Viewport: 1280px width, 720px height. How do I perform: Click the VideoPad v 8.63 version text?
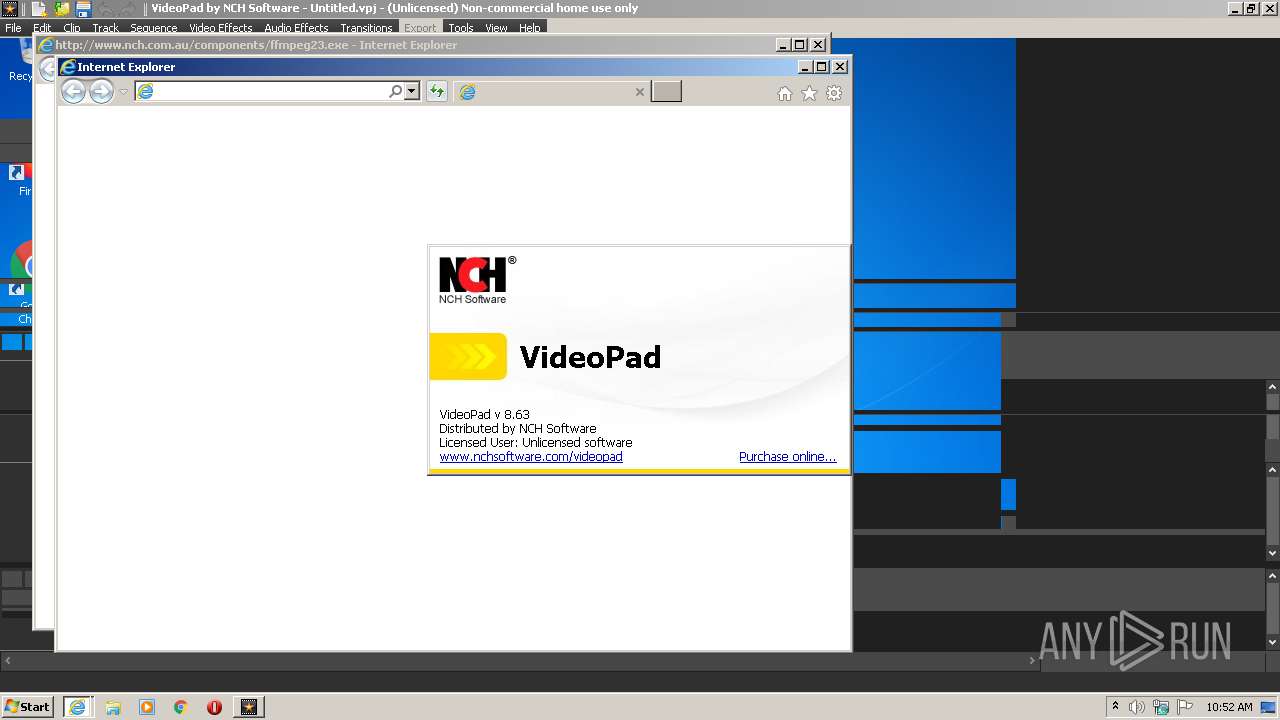pos(484,414)
